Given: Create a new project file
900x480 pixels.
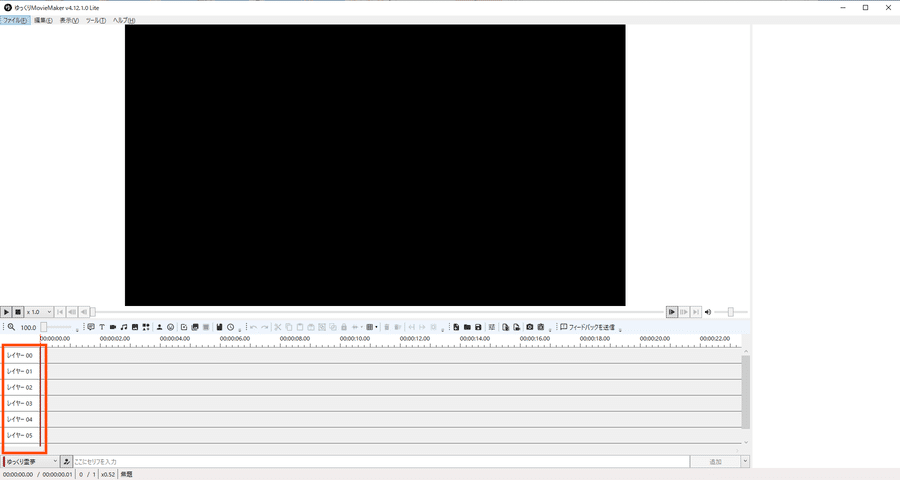Looking at the screenshot, I should pos(456,327).
